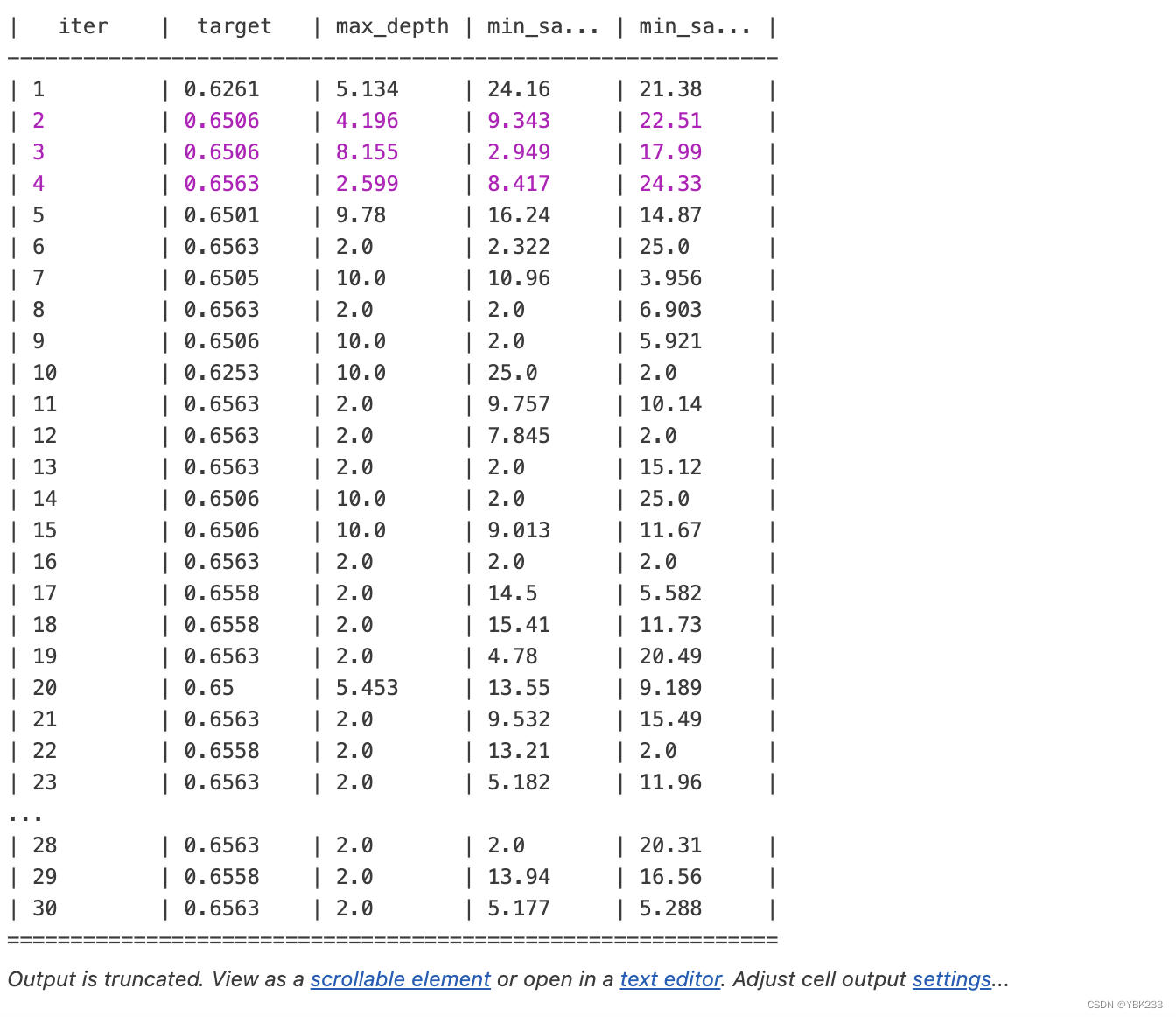Click value 13.94 in row 29
Viewport: 1176px width, 1017px height.
pyautogui.click(x=519, y=877)
